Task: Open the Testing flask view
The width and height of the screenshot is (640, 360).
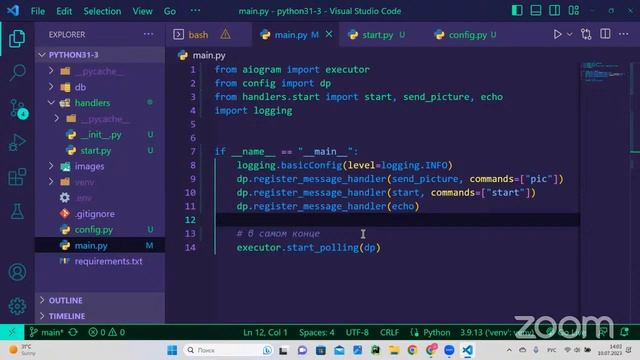Action: pos(17,211)
